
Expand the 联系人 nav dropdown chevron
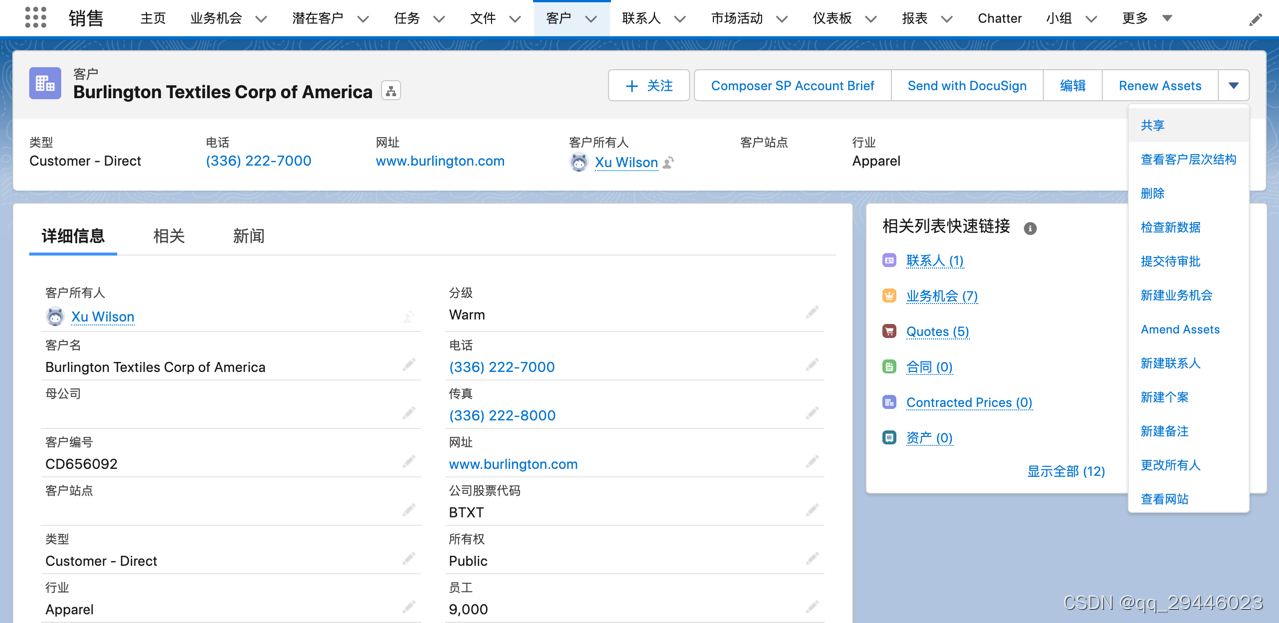(x=680, y=19)
